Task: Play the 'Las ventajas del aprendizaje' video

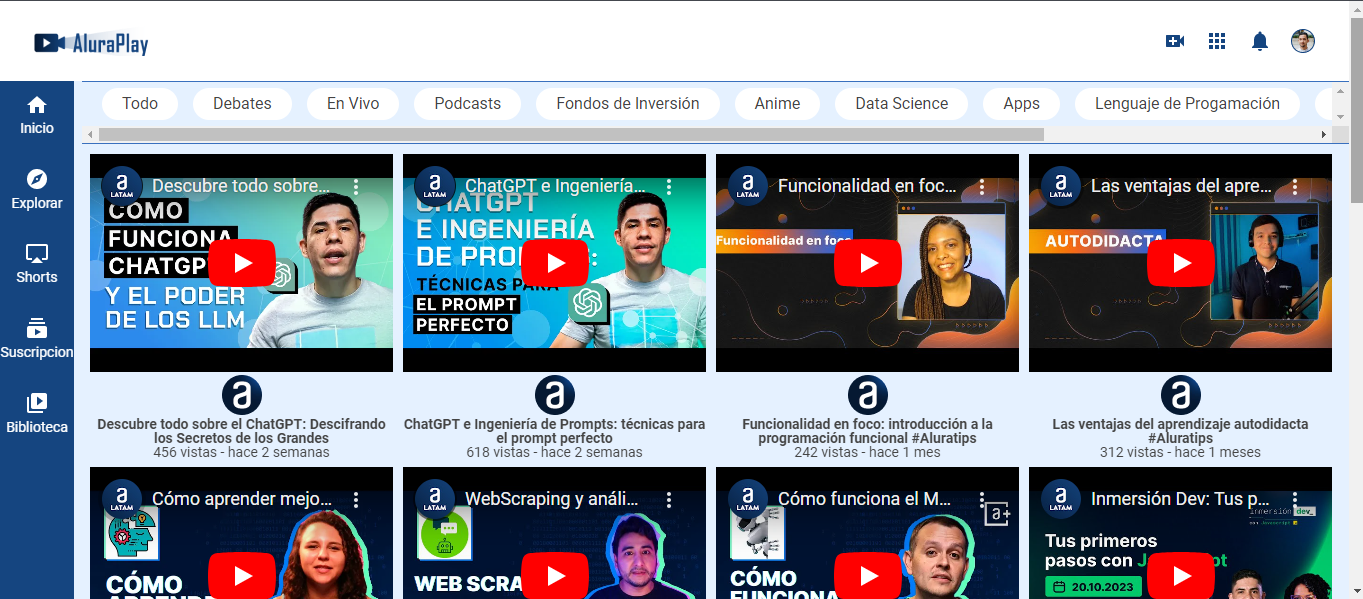Action: [1181, 263]
